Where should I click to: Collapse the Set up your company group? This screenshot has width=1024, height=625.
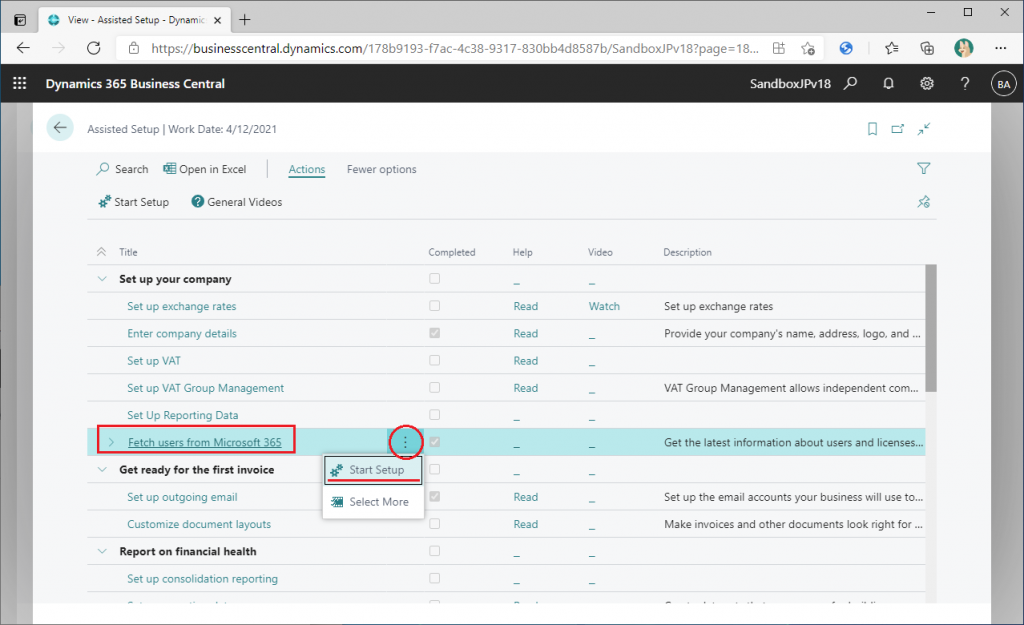(x=102, y=279)
